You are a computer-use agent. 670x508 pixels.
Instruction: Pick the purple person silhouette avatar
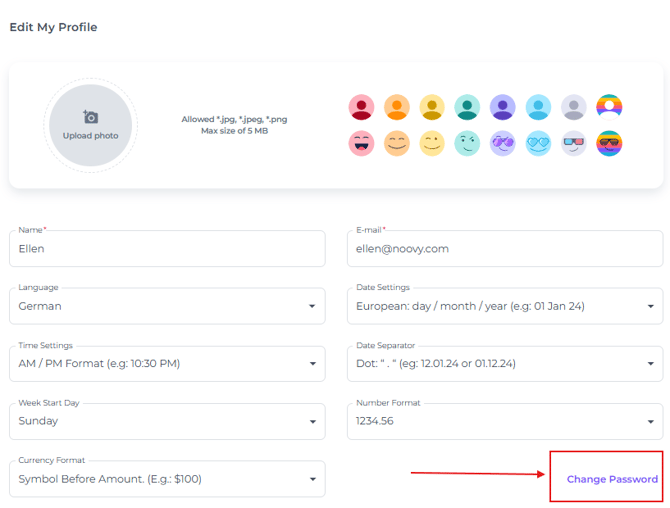point(503,107)
